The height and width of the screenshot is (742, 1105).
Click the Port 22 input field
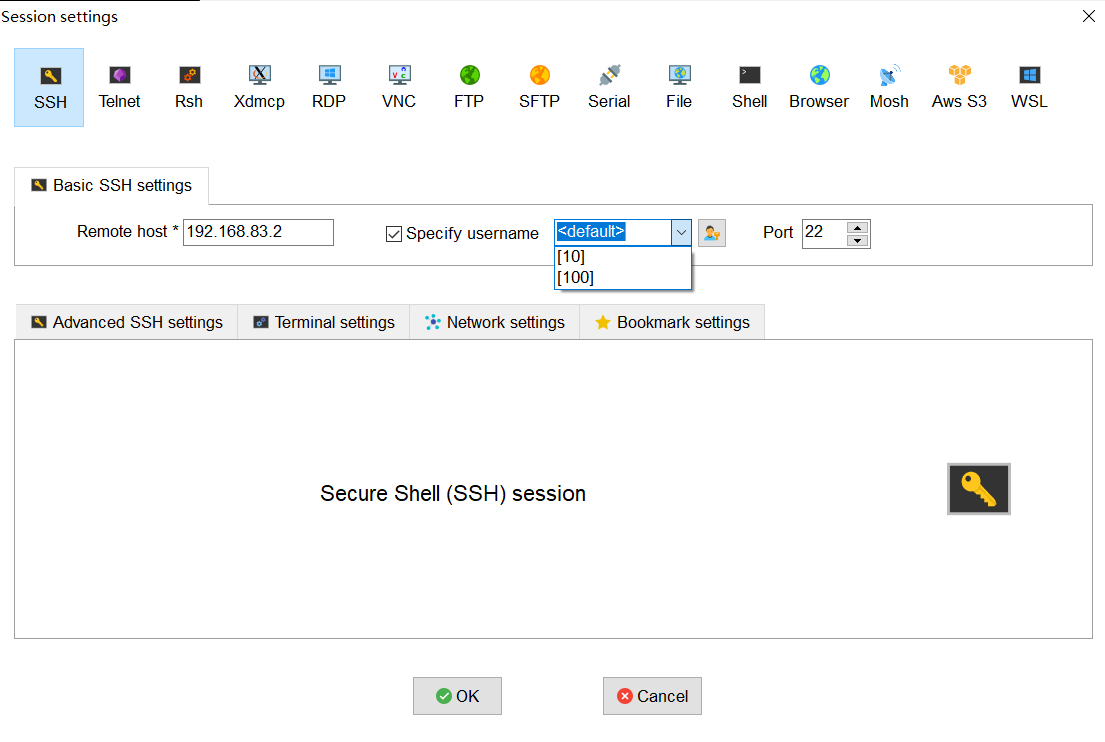point(824,233)
